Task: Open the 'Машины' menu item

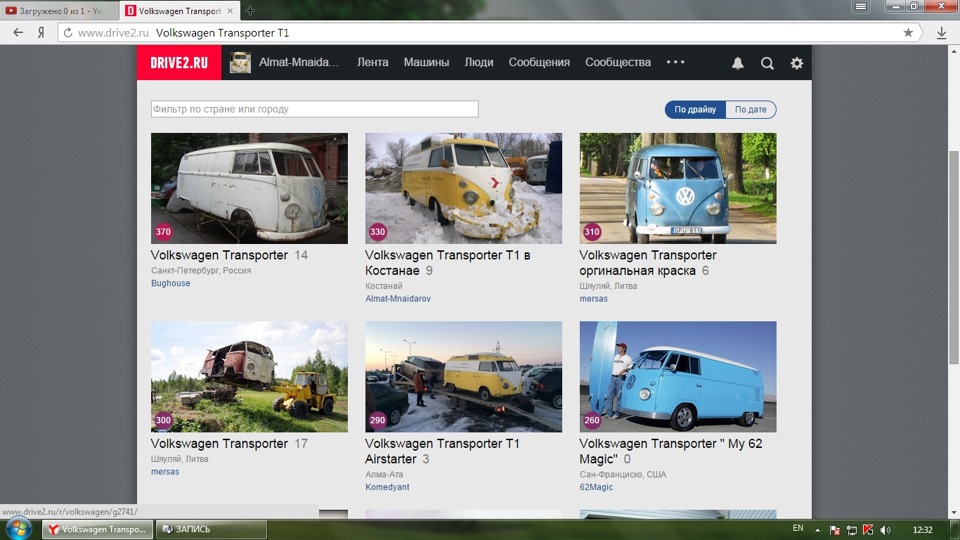Action: click(426, 62)
